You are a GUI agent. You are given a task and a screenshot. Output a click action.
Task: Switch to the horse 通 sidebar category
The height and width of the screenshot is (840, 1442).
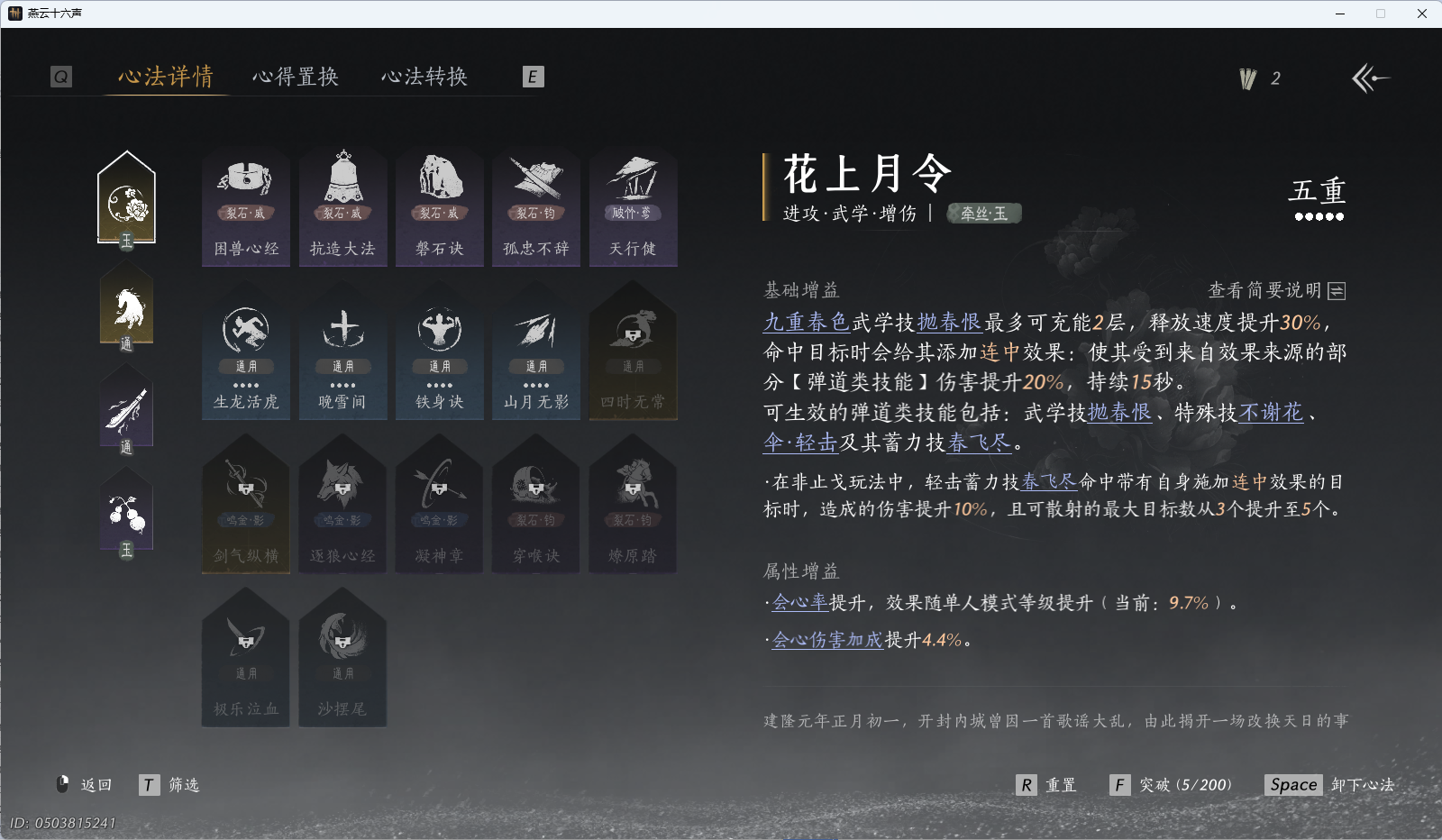click(126, 306)
